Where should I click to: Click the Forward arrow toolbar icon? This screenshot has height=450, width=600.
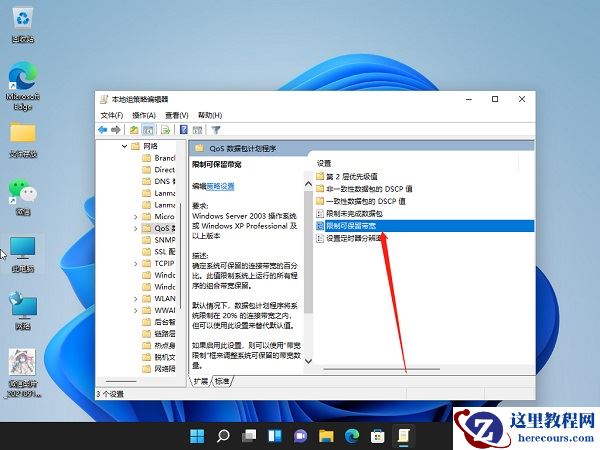click(x=116, y=130)
